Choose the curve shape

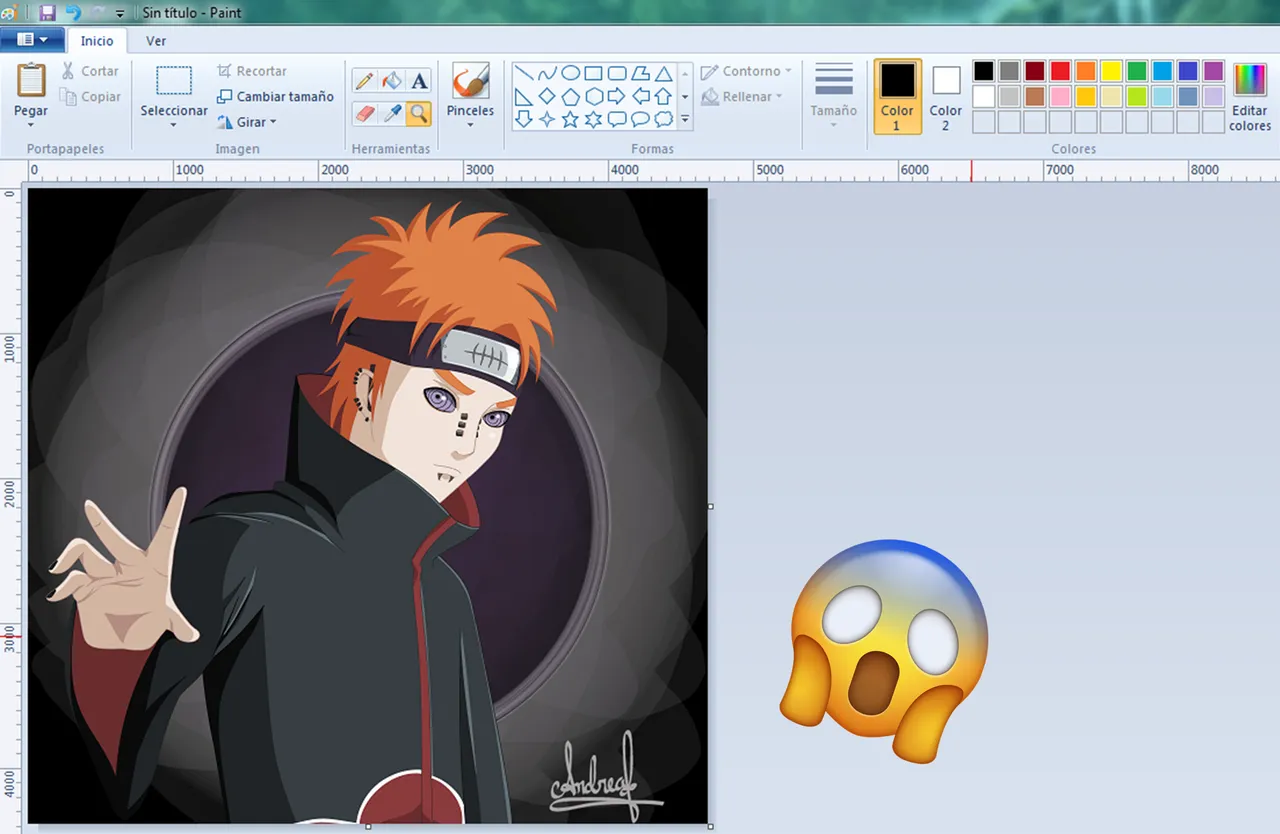[x=547, y=73]
